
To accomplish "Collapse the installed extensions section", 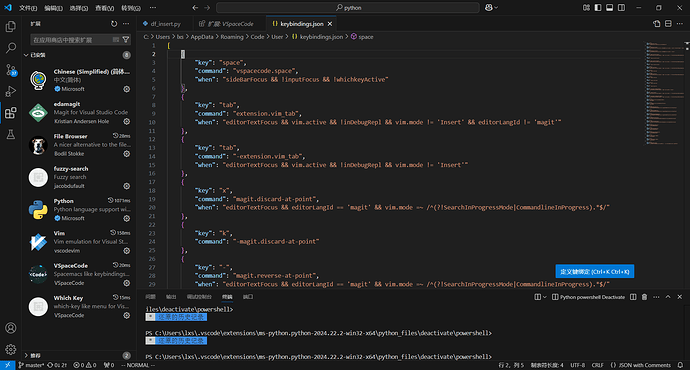I will (x=26, y=55).
